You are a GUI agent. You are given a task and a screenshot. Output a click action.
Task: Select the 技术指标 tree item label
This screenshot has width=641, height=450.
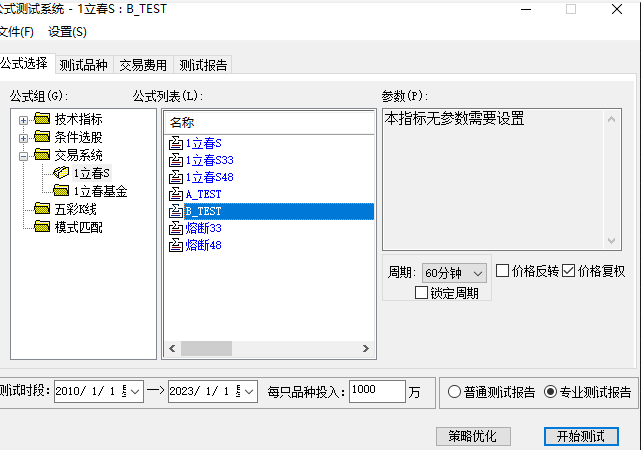click(78, 119)
